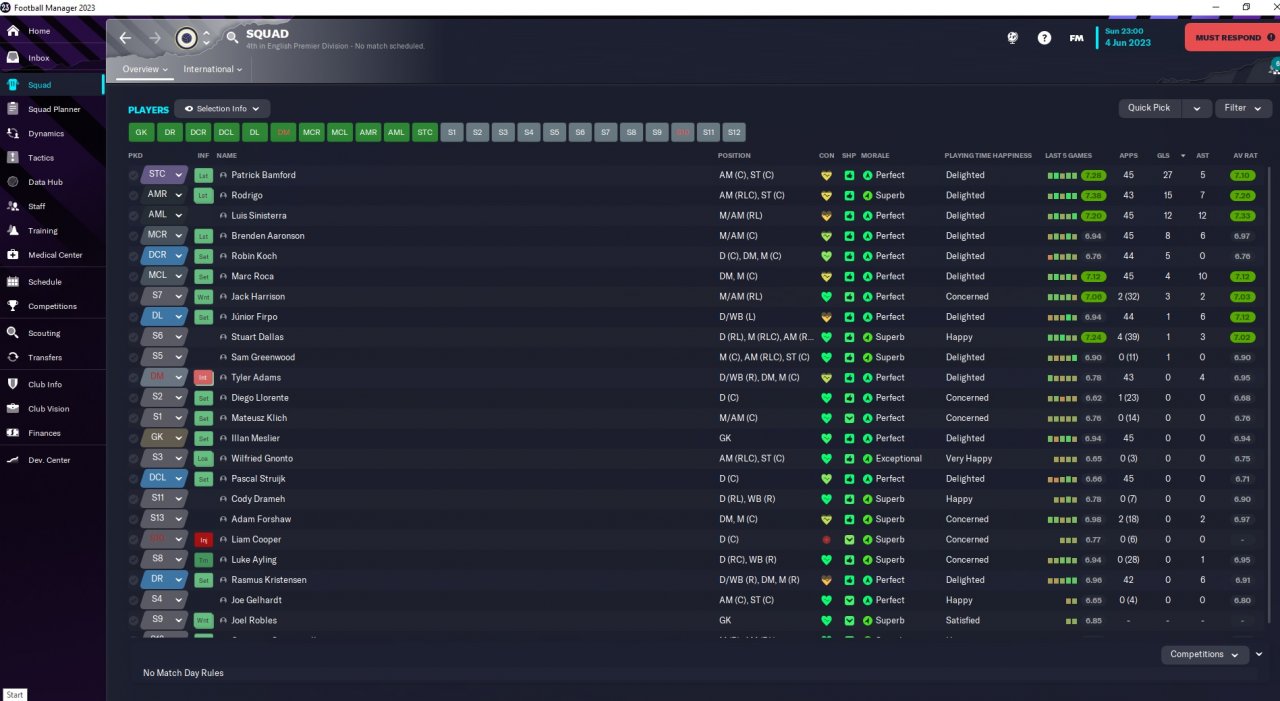Toggle selection circle for Jack Harrison
Viewport: 1280px width, 701px height.
point(133,296)
